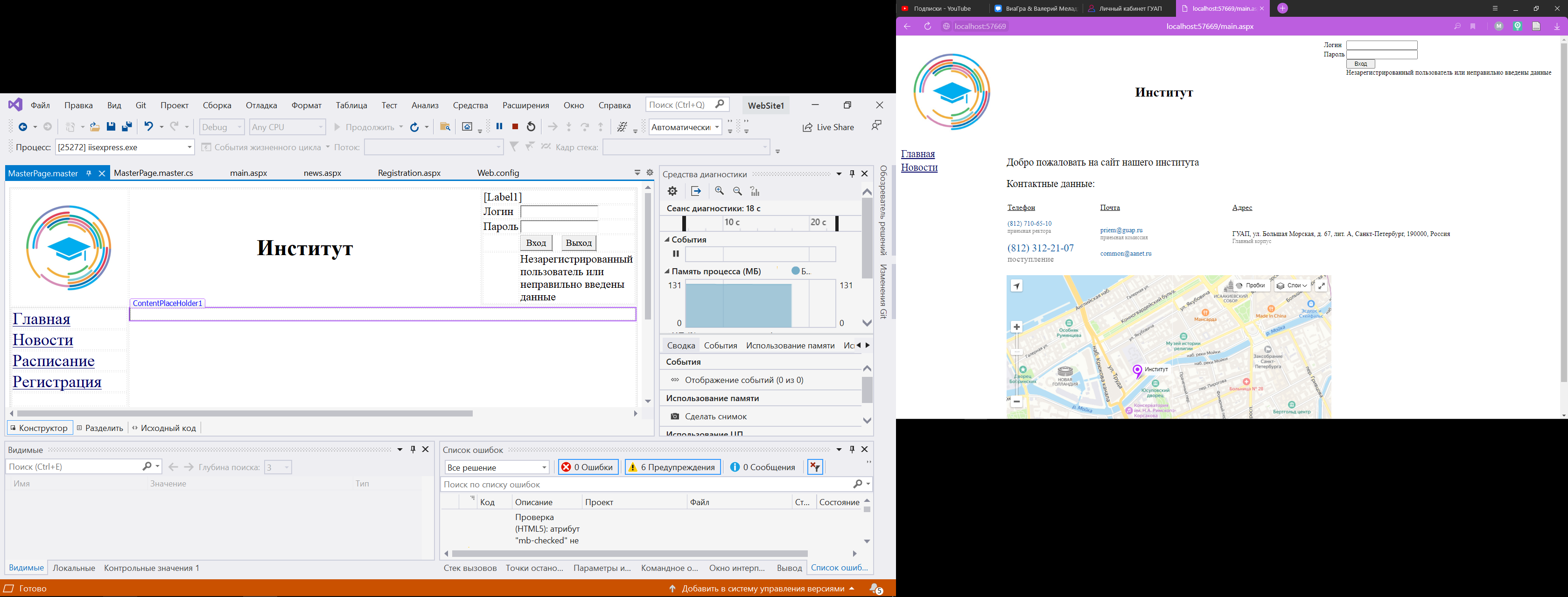The width and height of the screenshot is (1568, 597).
Task: Open the Debug configuration dropdown
Action: [222, 126]
